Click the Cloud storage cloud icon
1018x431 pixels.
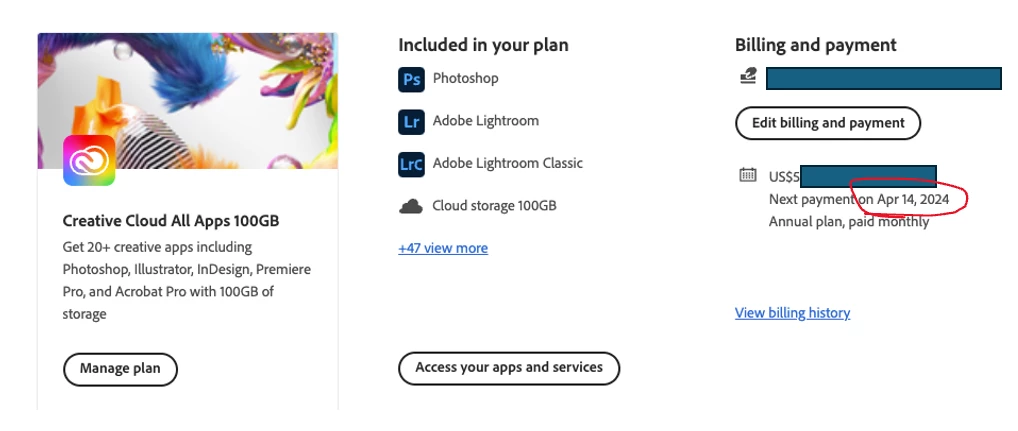411,206
